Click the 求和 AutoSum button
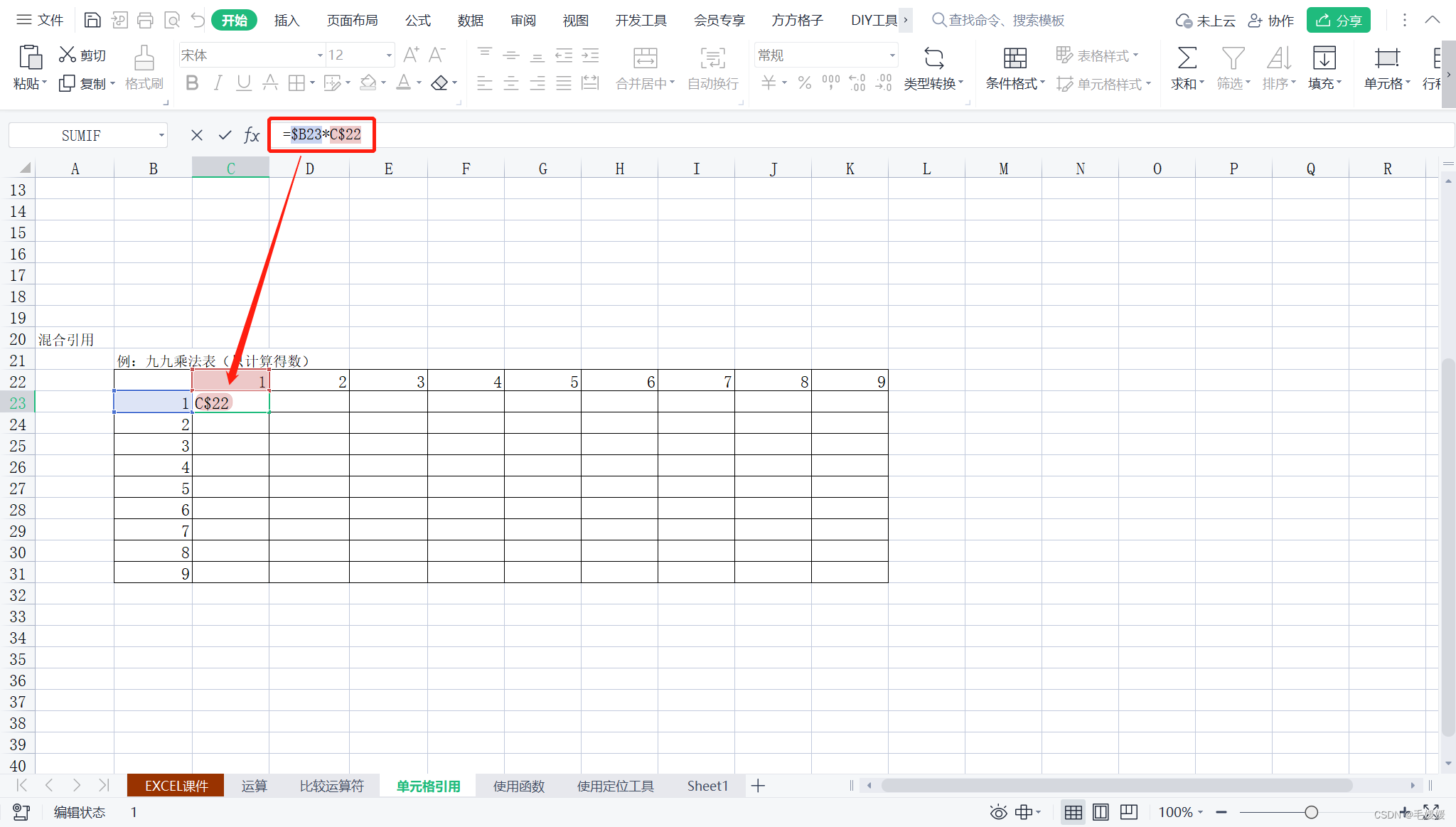This screenshot has width=1456, height=827. (x=1187, y=68)
